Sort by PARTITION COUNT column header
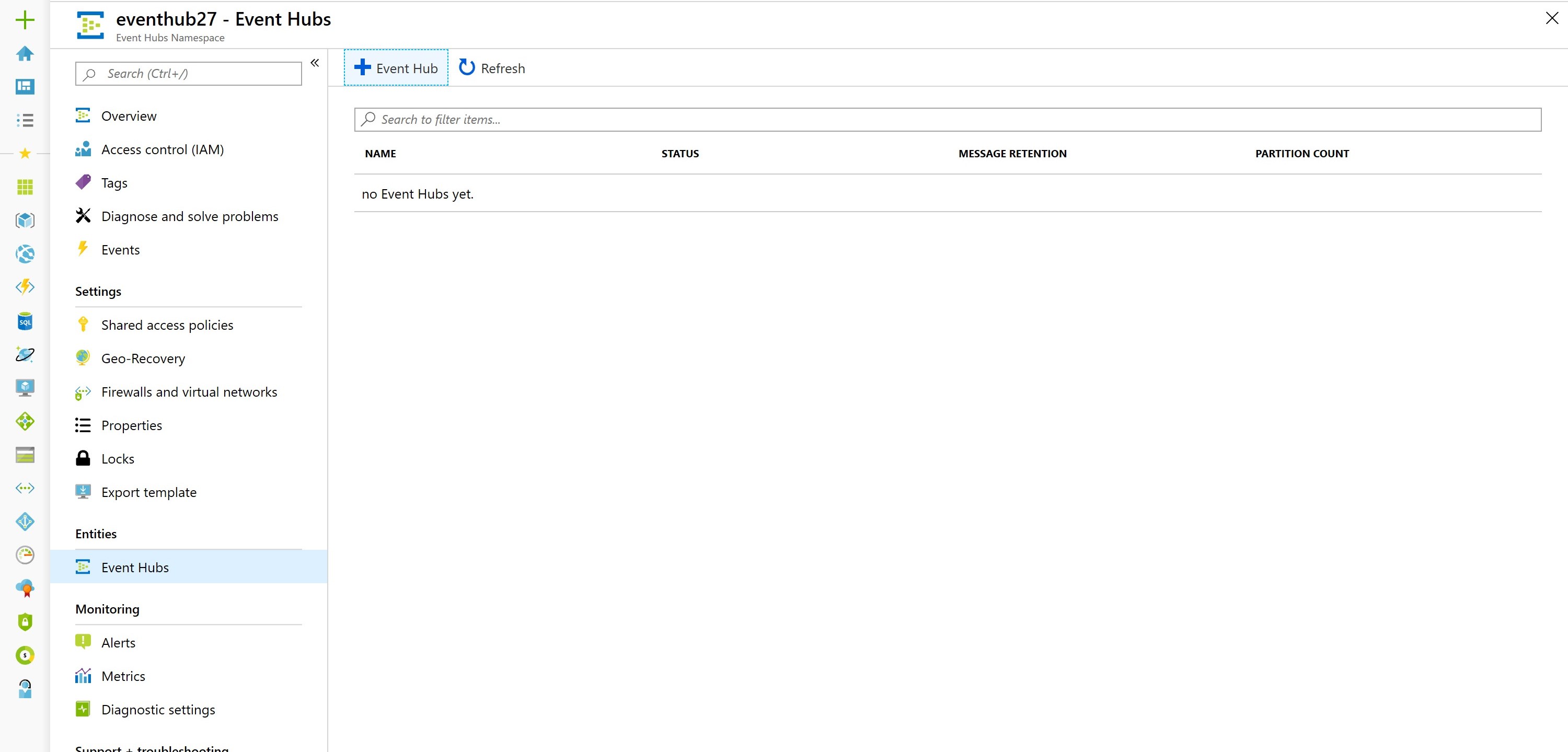This screenshot has height=752, width=1568. (x=1301, y=154)
